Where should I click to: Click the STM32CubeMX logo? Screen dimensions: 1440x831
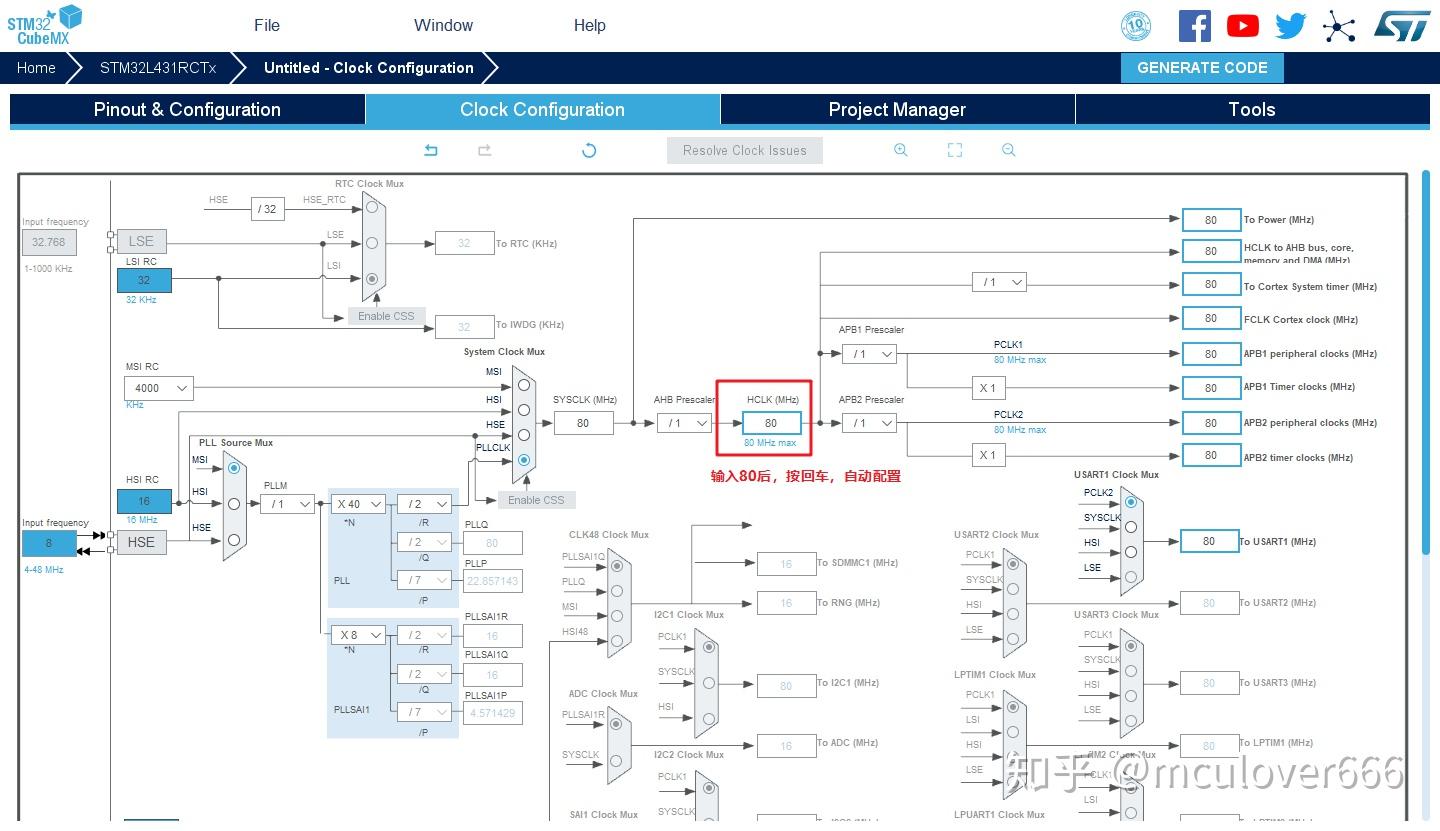(x=45, y=24)
